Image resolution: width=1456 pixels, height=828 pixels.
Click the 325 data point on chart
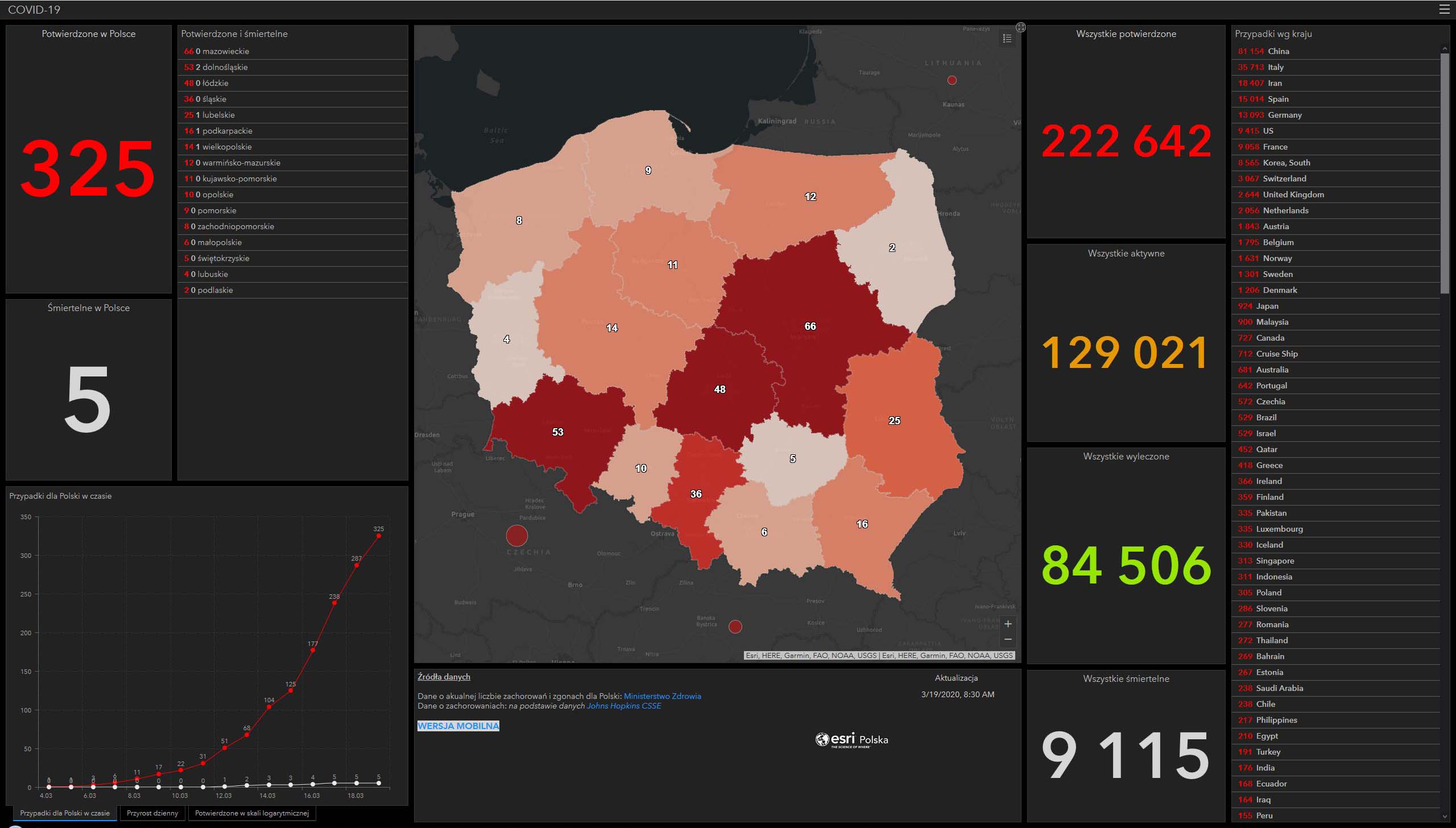[379, 536]
